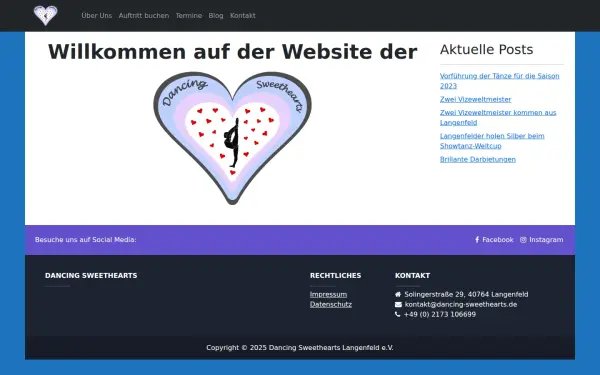This screenshot has height=375, width=600.
Task: Click the envelope icon beside the email
Action: (x=398, y=305)
